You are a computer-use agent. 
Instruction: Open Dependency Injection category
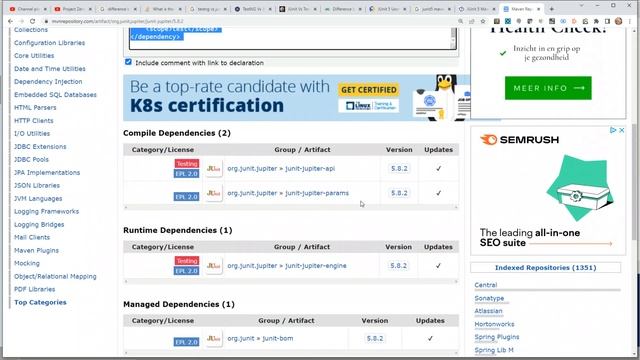tap(48, 82)
